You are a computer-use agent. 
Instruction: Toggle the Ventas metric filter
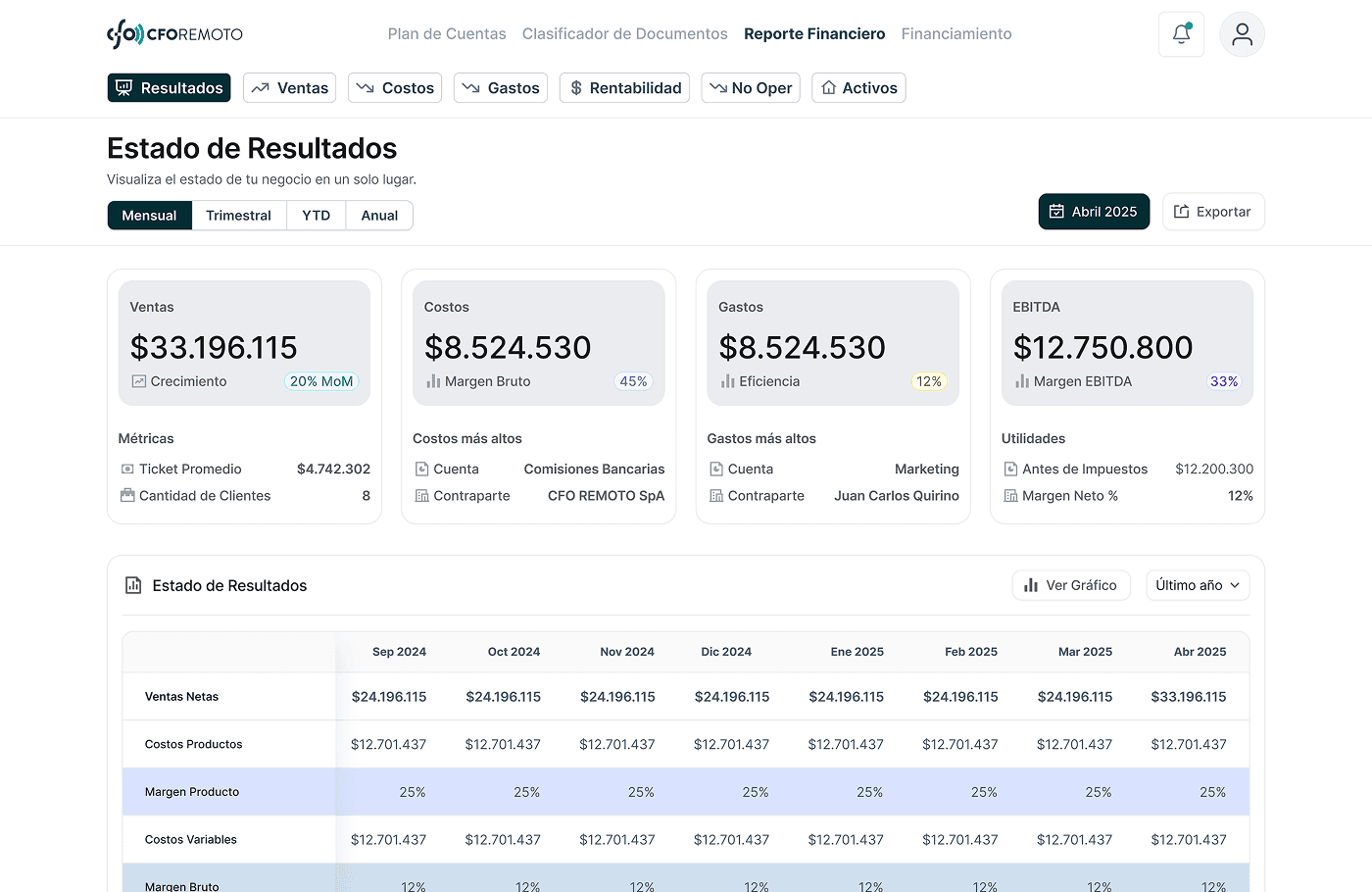[289, 87]
